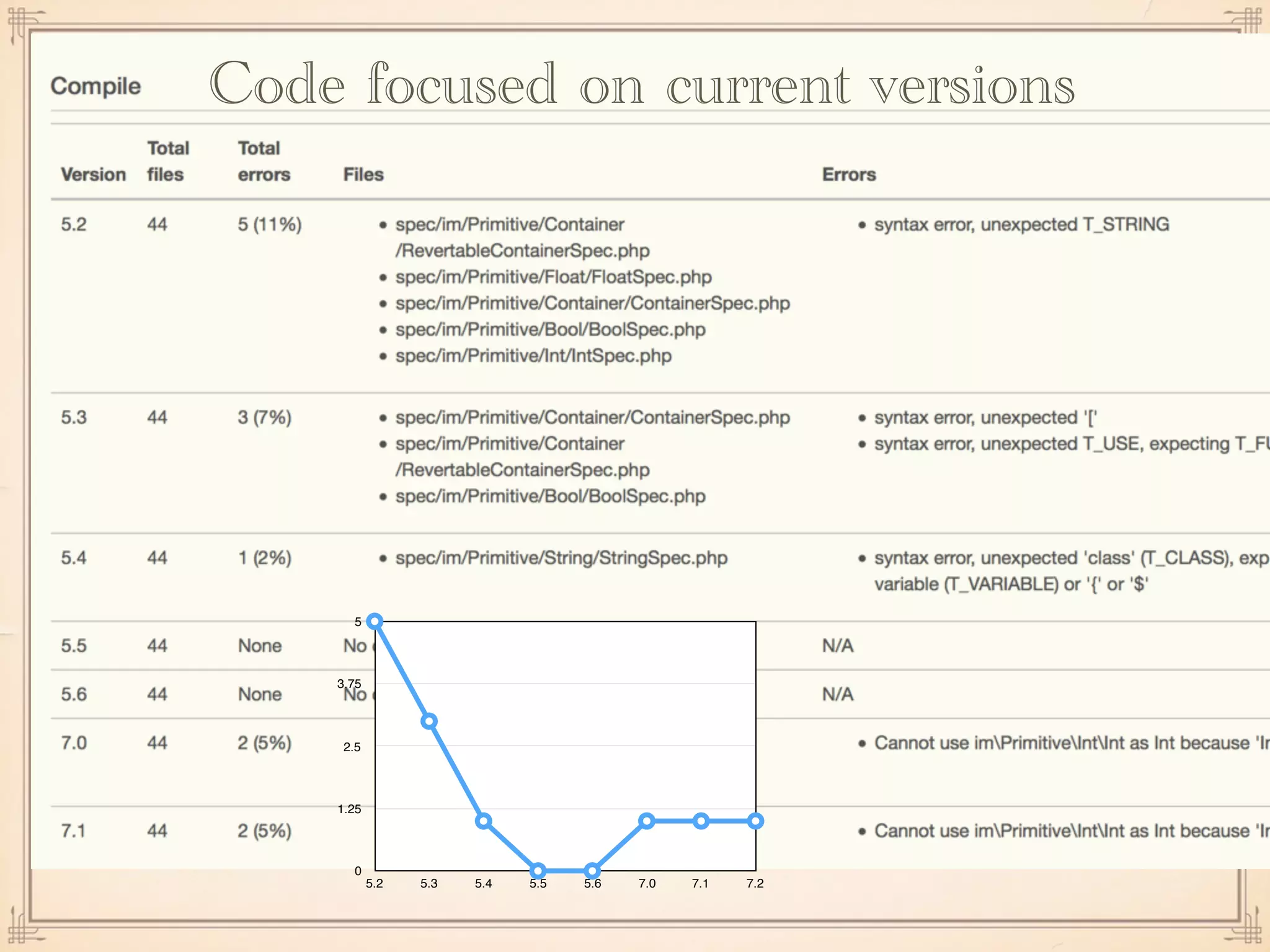Click chart y-axis label '1.25'

tap(349, 809)
